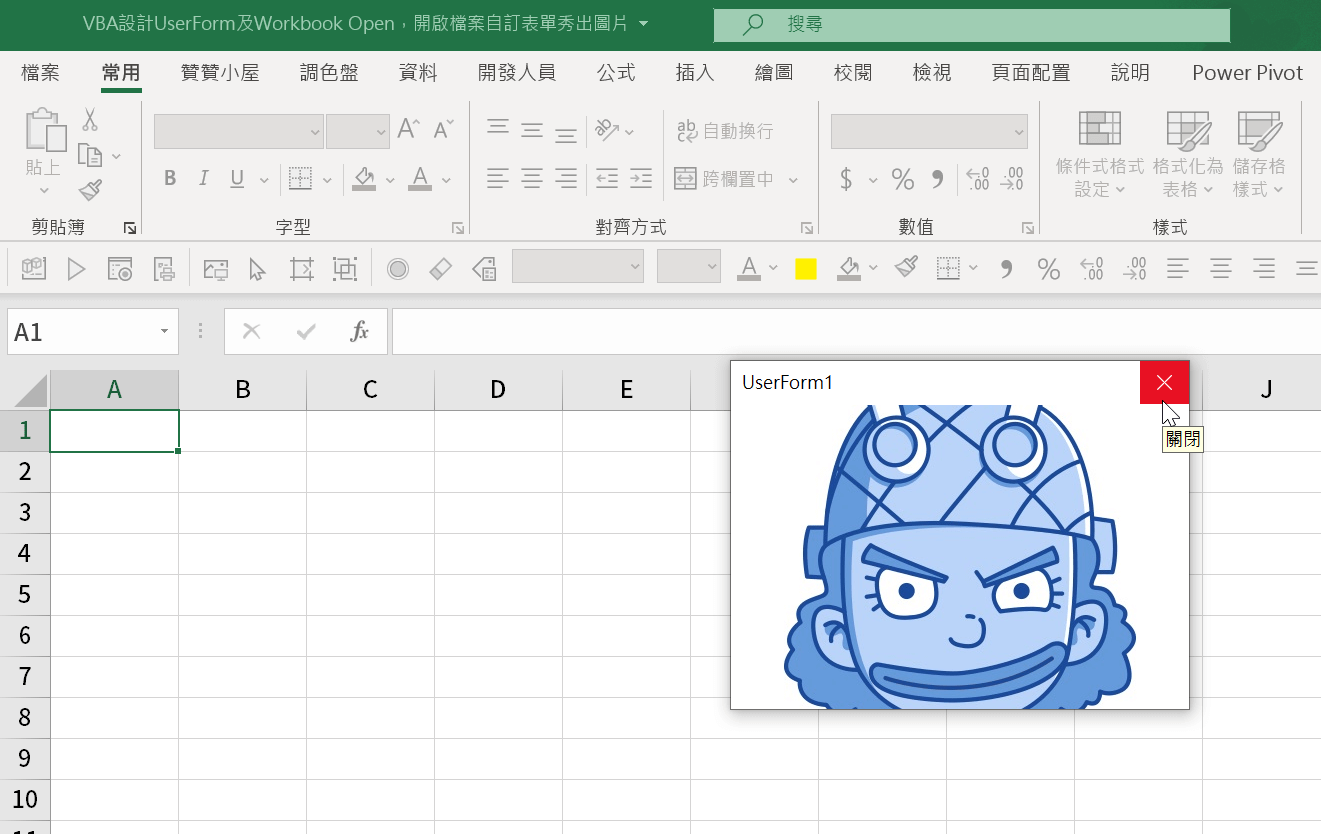
Task: Click the clipboard group dialog launcher
Action: point(129,228)
